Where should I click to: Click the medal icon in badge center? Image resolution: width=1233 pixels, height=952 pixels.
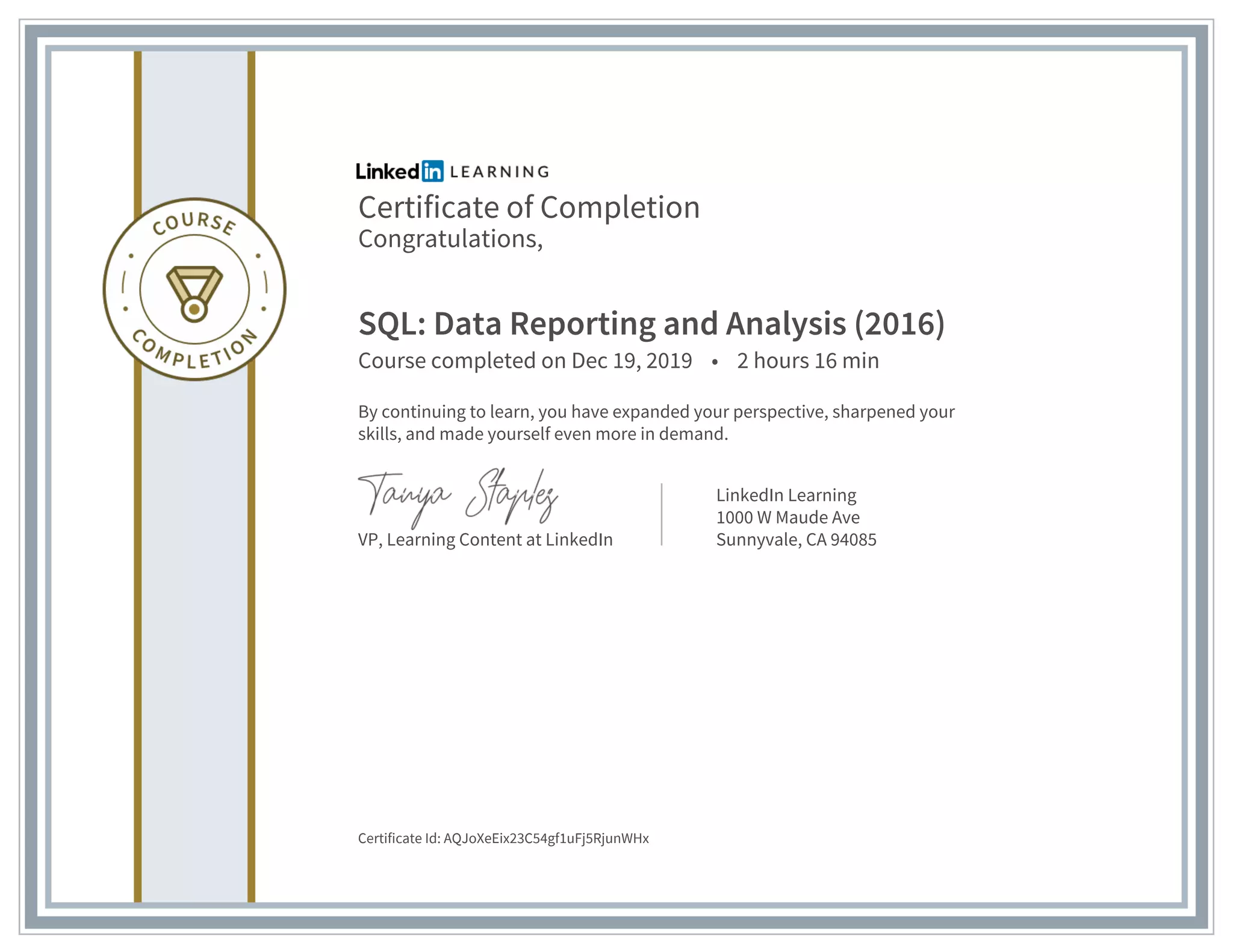[194, 293]
